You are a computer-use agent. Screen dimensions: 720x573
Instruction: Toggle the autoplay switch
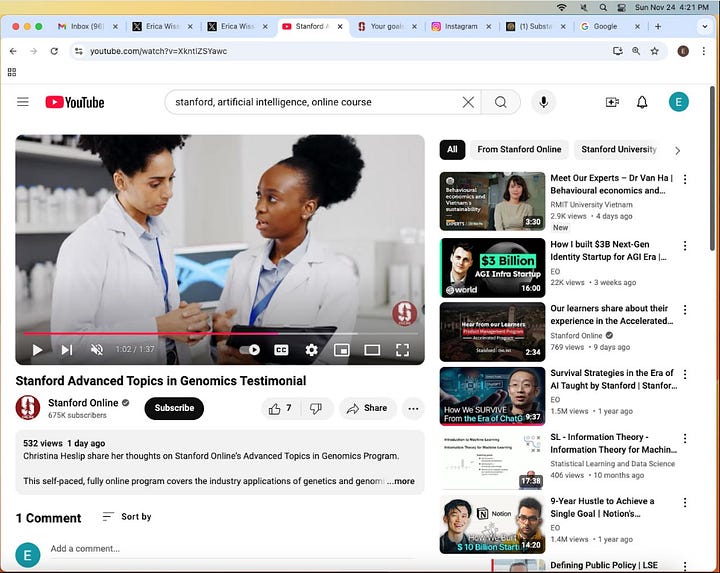(x=250, y=350)
